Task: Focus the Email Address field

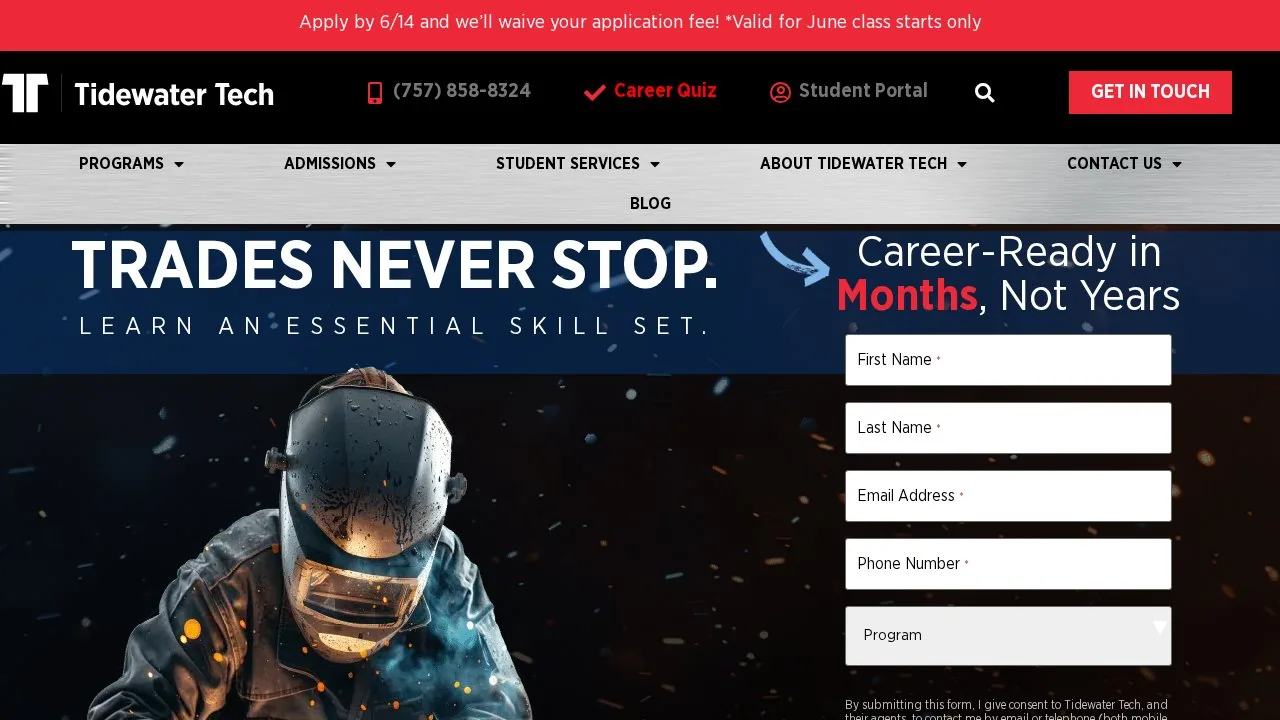Action: click(x=1008, y=496)
